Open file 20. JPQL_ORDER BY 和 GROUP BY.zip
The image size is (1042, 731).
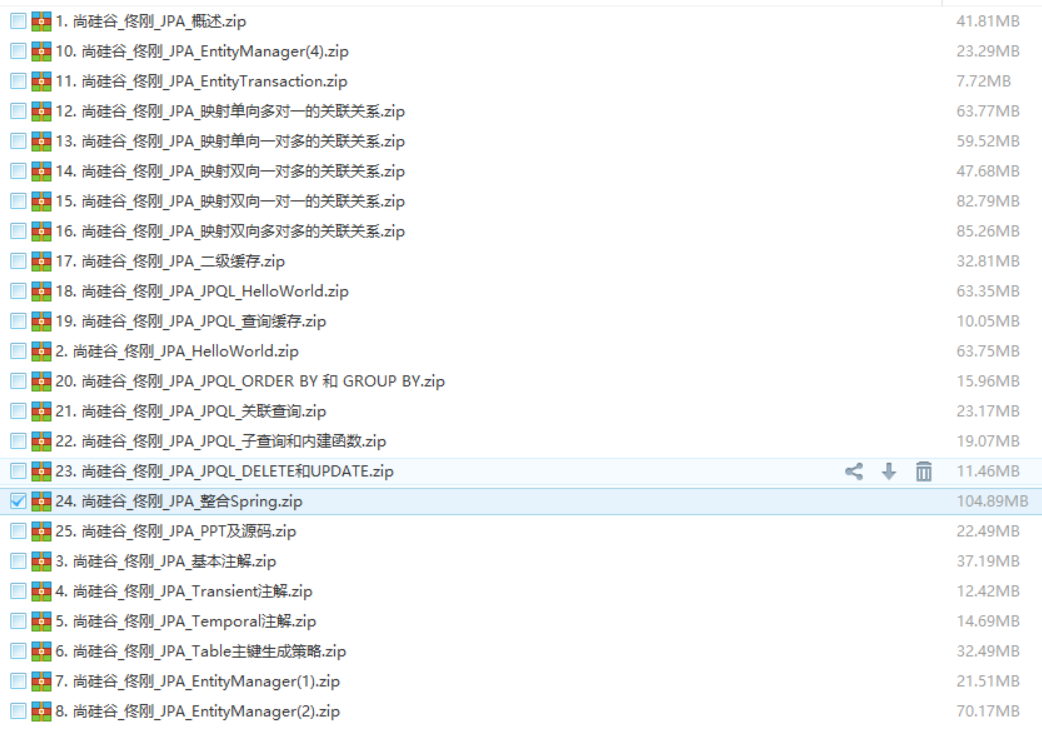coord(250,381)
